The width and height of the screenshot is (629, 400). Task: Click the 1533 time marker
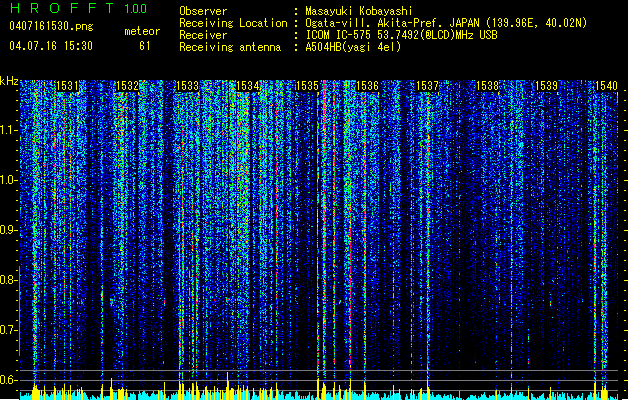tap(187, 86)
